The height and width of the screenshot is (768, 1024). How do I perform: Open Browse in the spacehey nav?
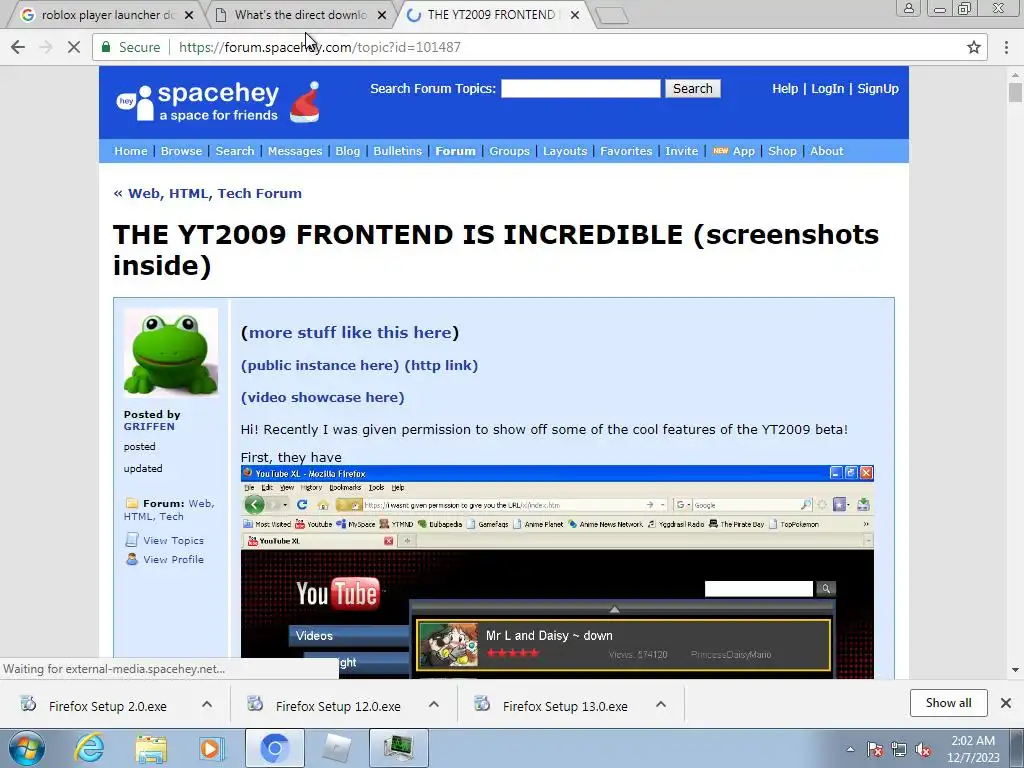[181, 151]
